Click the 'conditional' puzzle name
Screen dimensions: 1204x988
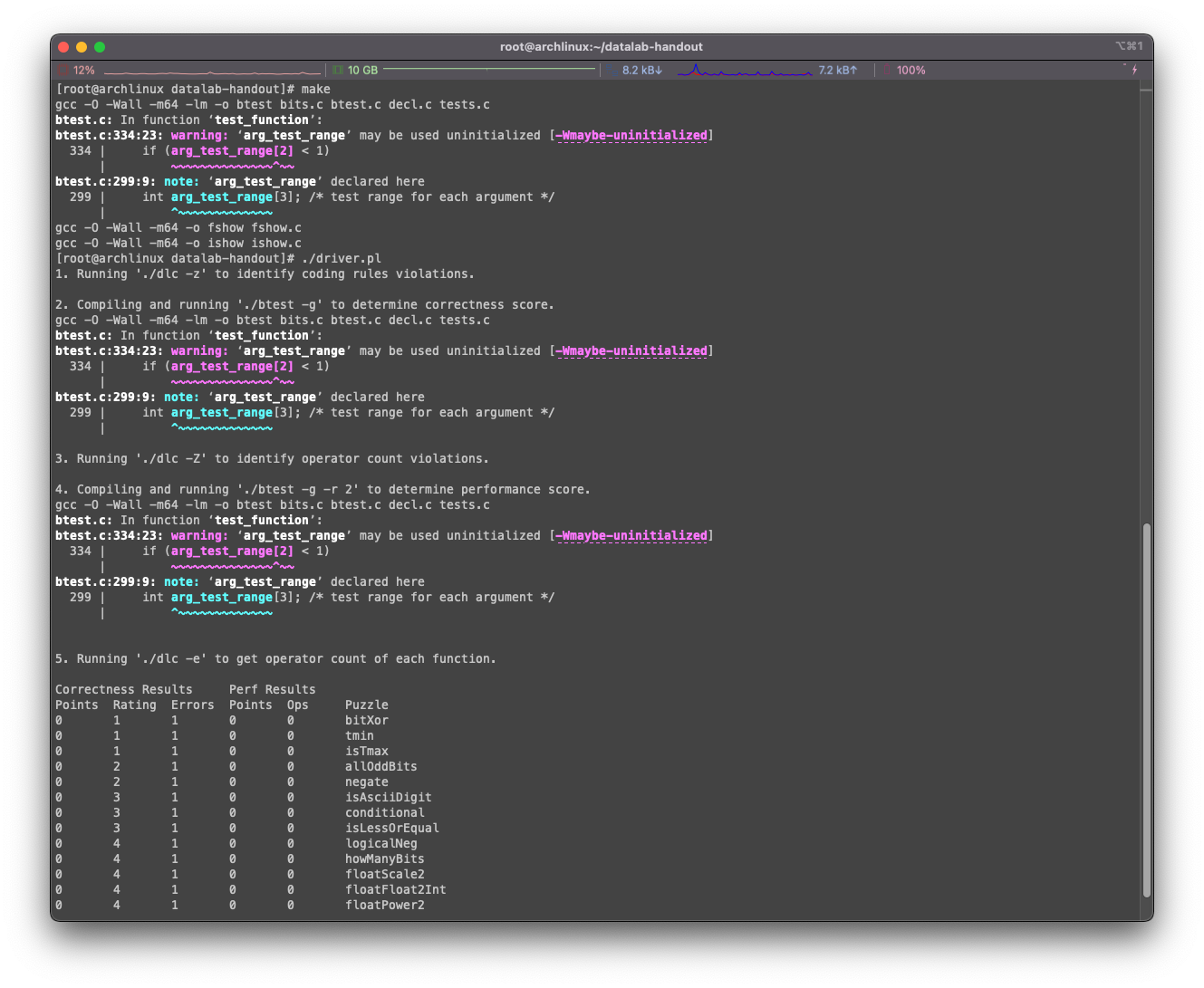click(385, 812)
